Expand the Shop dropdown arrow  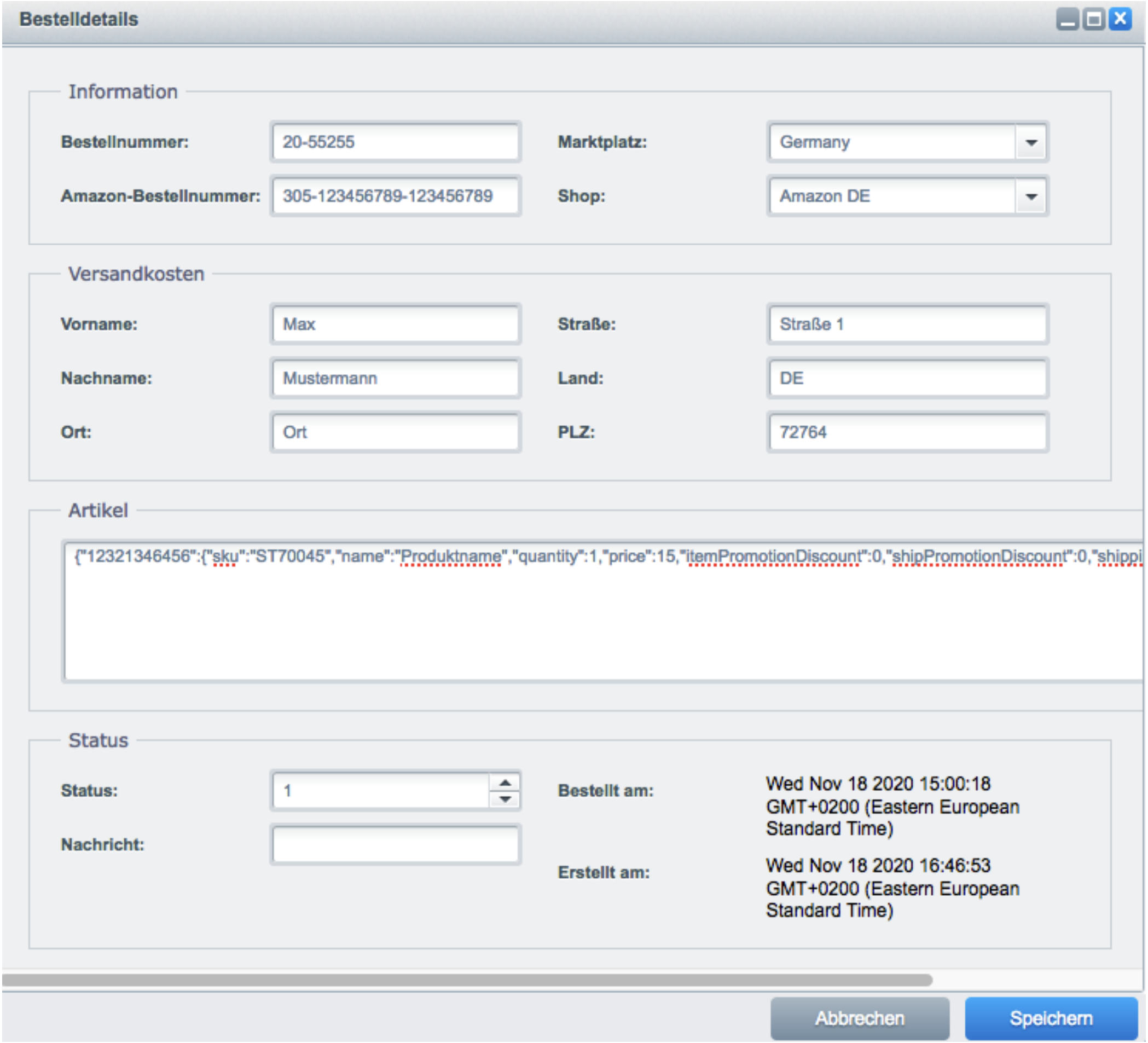[x=1031, y=196]
